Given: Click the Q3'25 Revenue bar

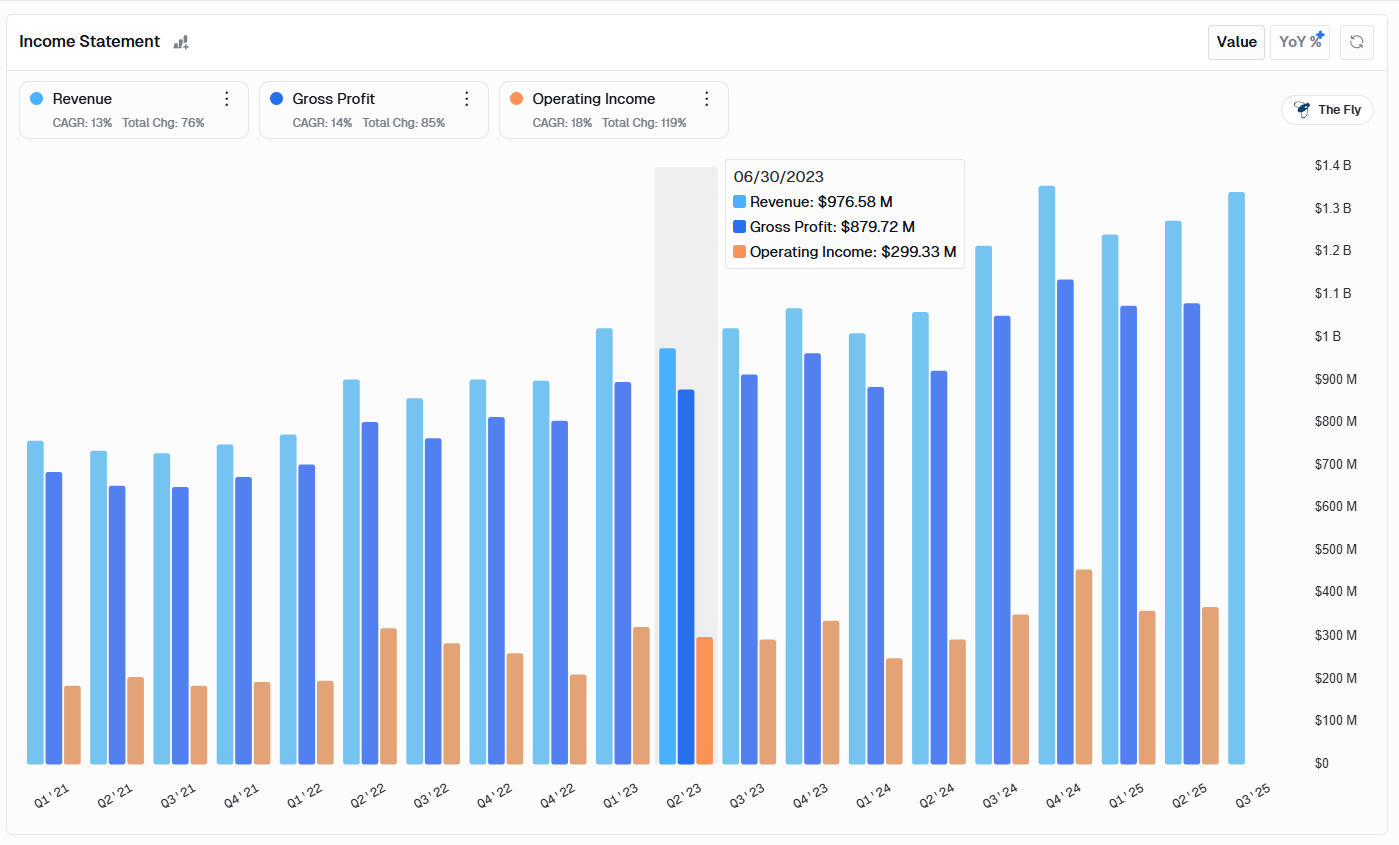Looking at the screenshot, I should [1236, 478].
